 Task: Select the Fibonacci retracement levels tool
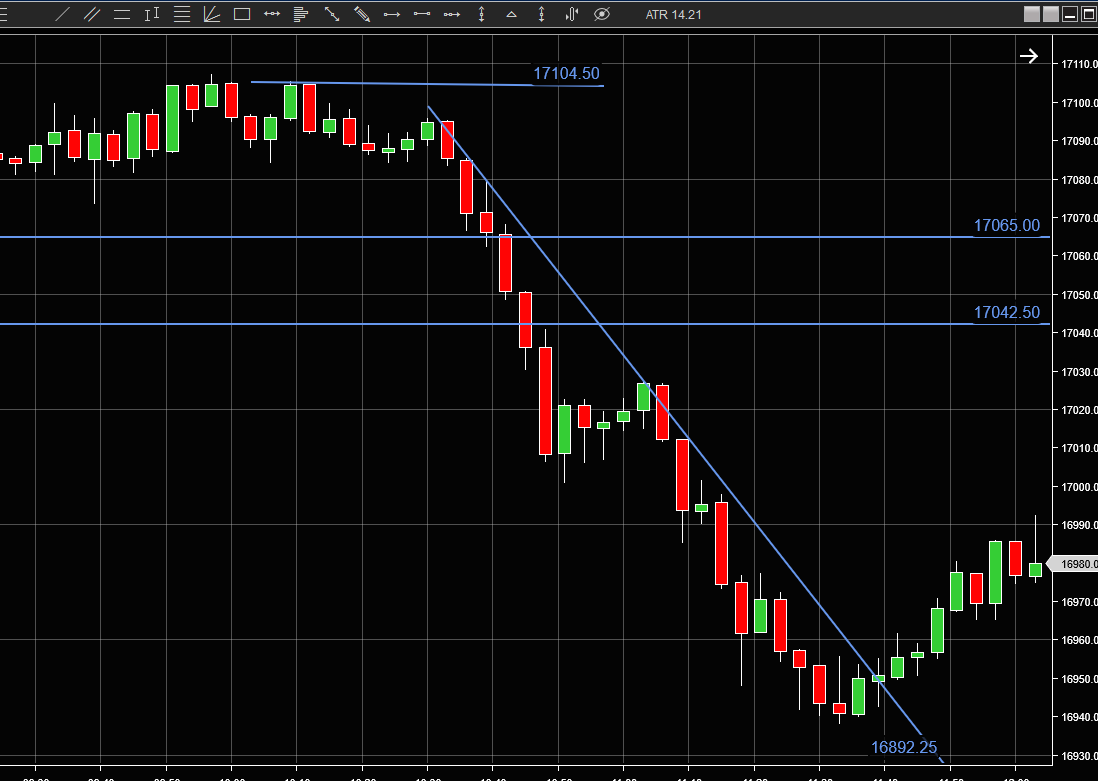click(x=182, y=14)
